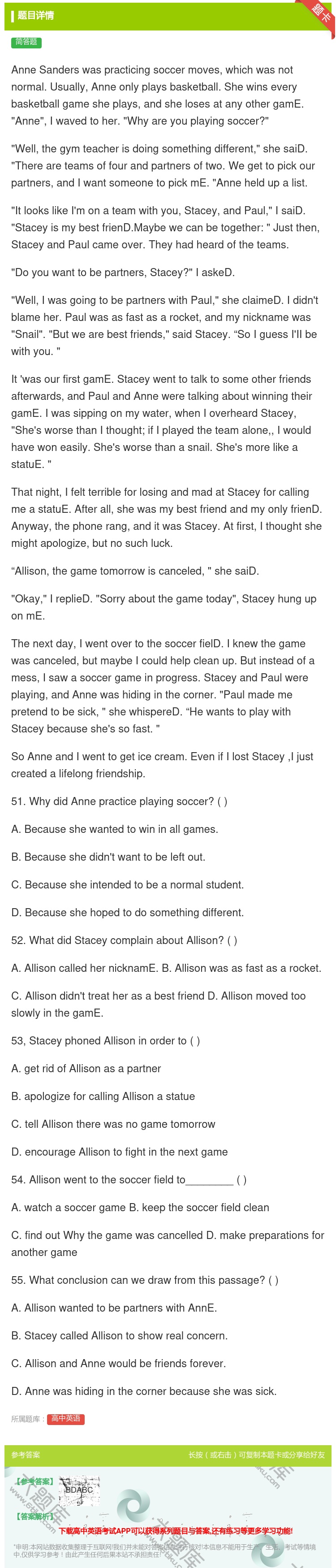Select option B for question 51
This screenshot has height=1568, width=336.
(108, 857)
